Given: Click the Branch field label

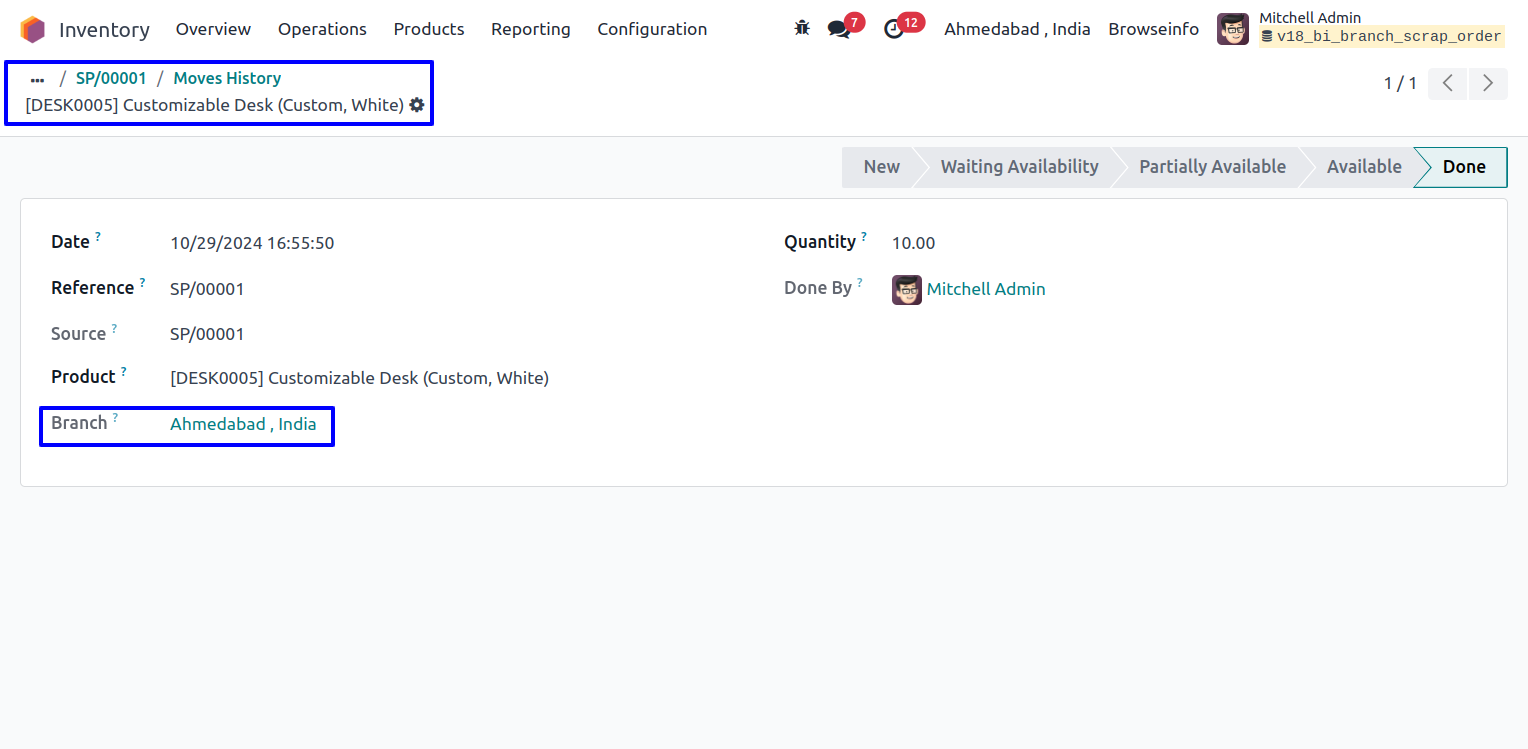Looking at the screenshot, I should 79,423.
